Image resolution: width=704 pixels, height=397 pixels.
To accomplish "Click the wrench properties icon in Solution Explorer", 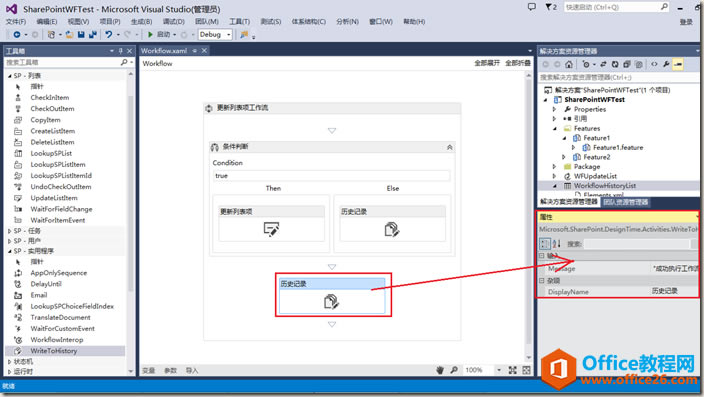I will pos(666,64).
